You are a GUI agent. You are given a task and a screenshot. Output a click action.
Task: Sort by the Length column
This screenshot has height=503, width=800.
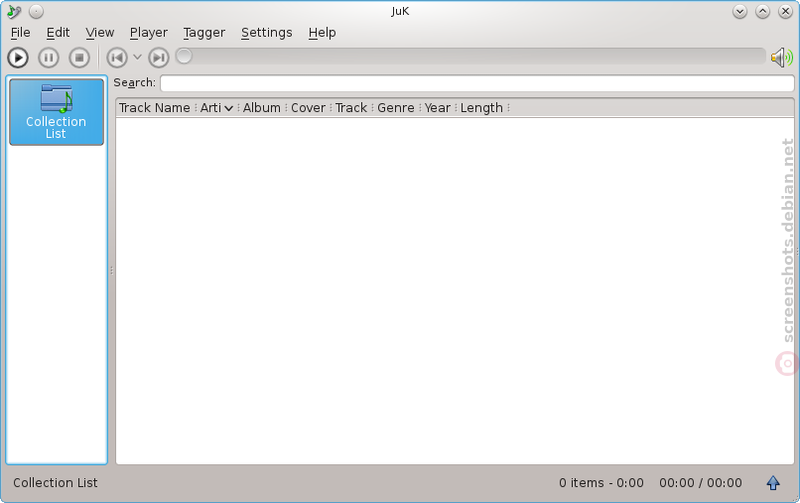tap(482, 108)
